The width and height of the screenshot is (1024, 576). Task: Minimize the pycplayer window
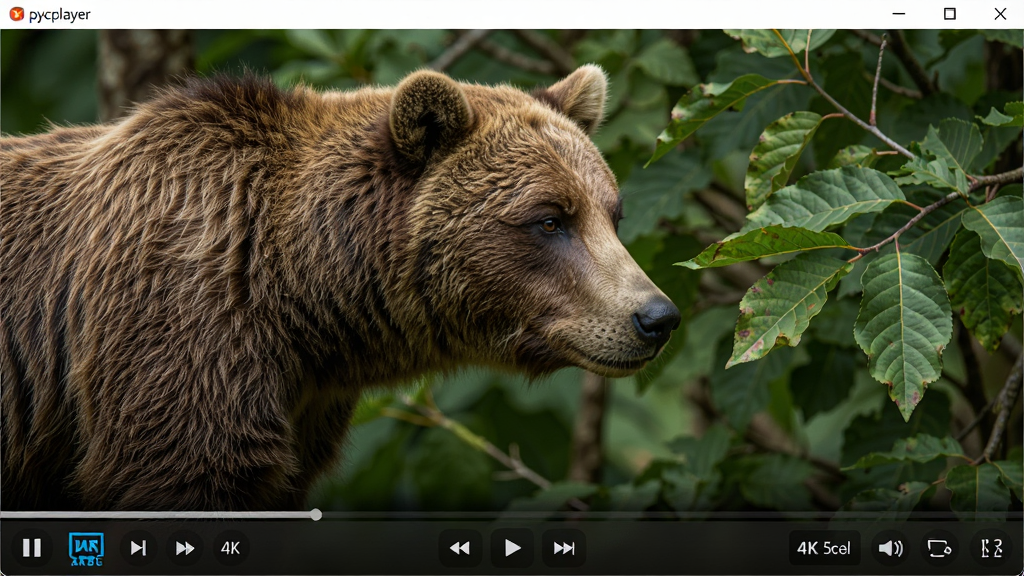point(899,14)
